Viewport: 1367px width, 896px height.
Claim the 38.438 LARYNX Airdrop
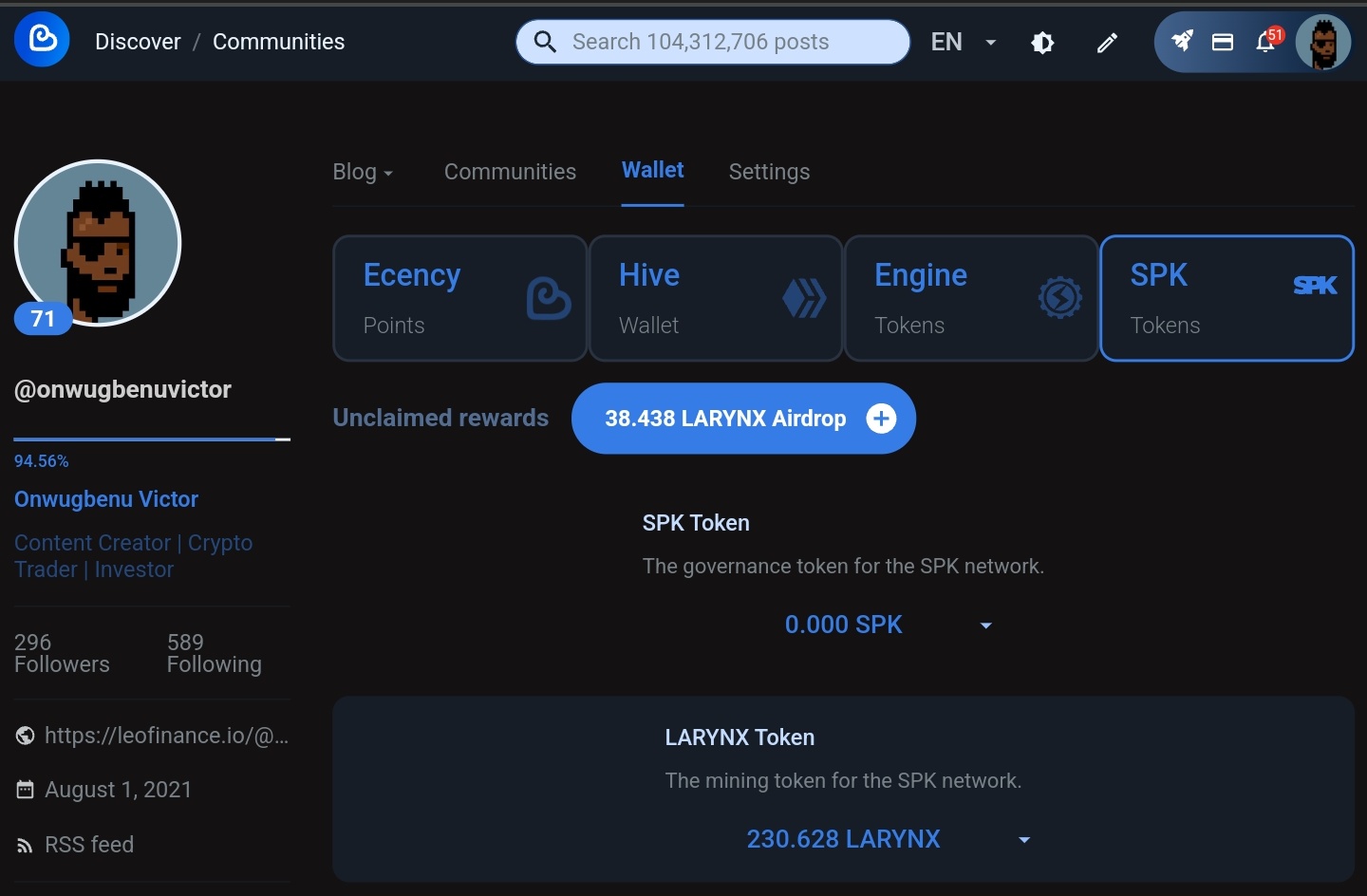743,419
